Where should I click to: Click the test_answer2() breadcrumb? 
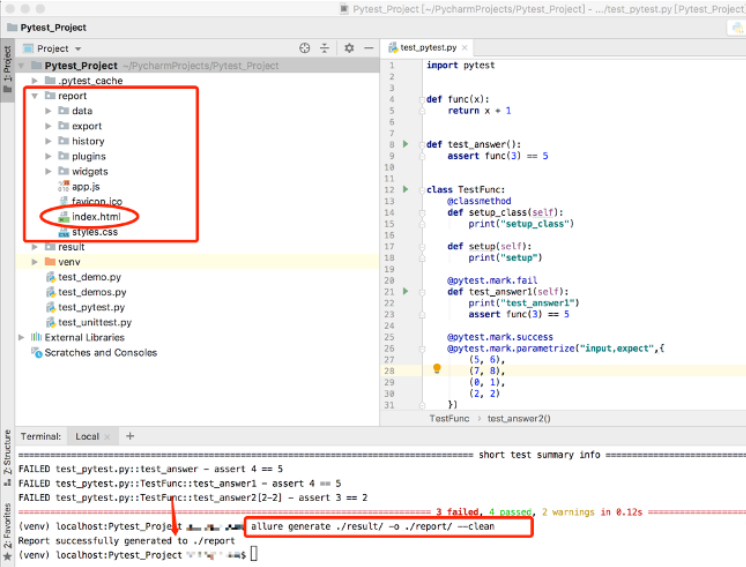pos(519,419)
